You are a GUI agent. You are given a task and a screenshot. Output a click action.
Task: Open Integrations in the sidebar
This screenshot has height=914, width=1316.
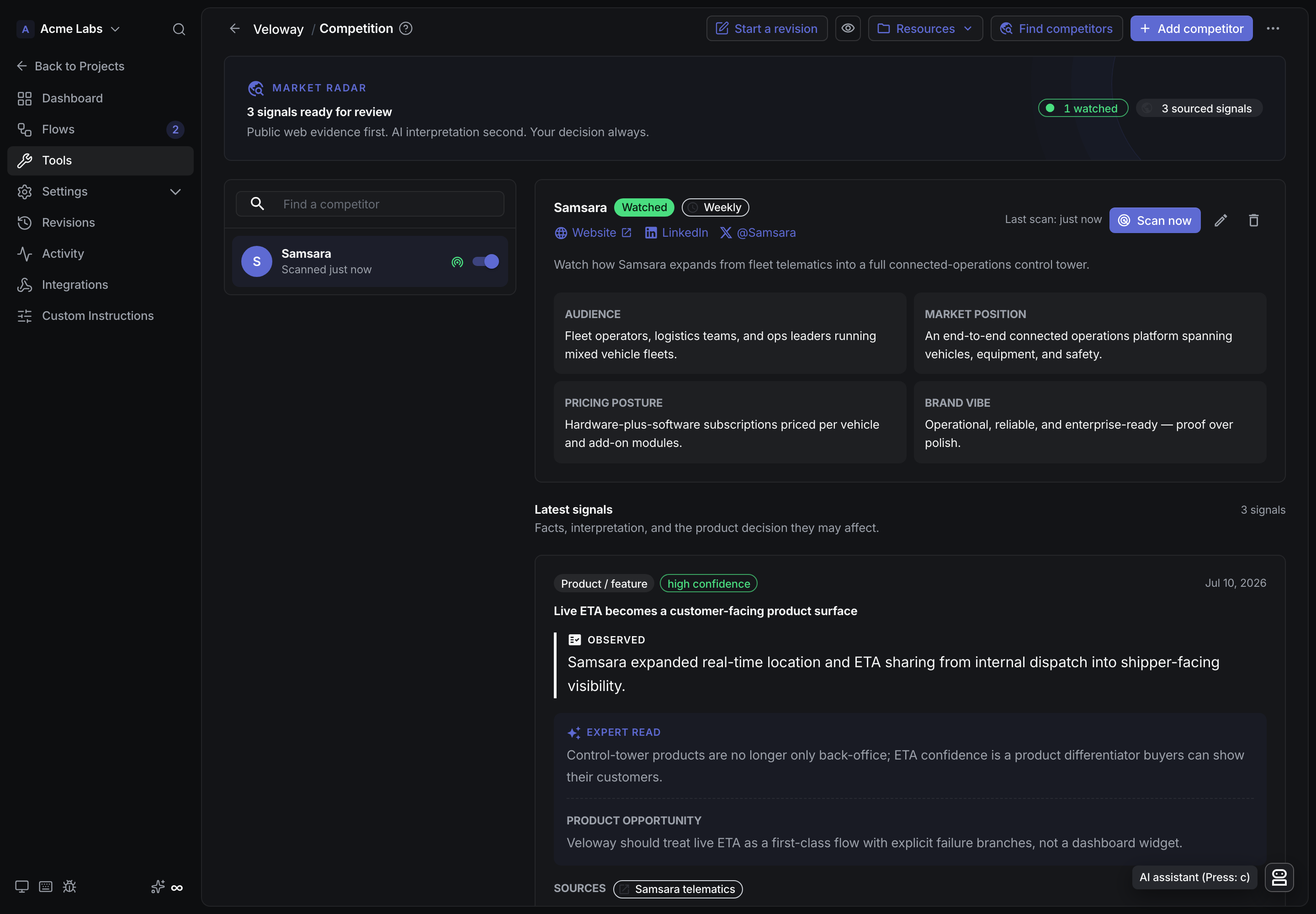[x=100, y=285]
